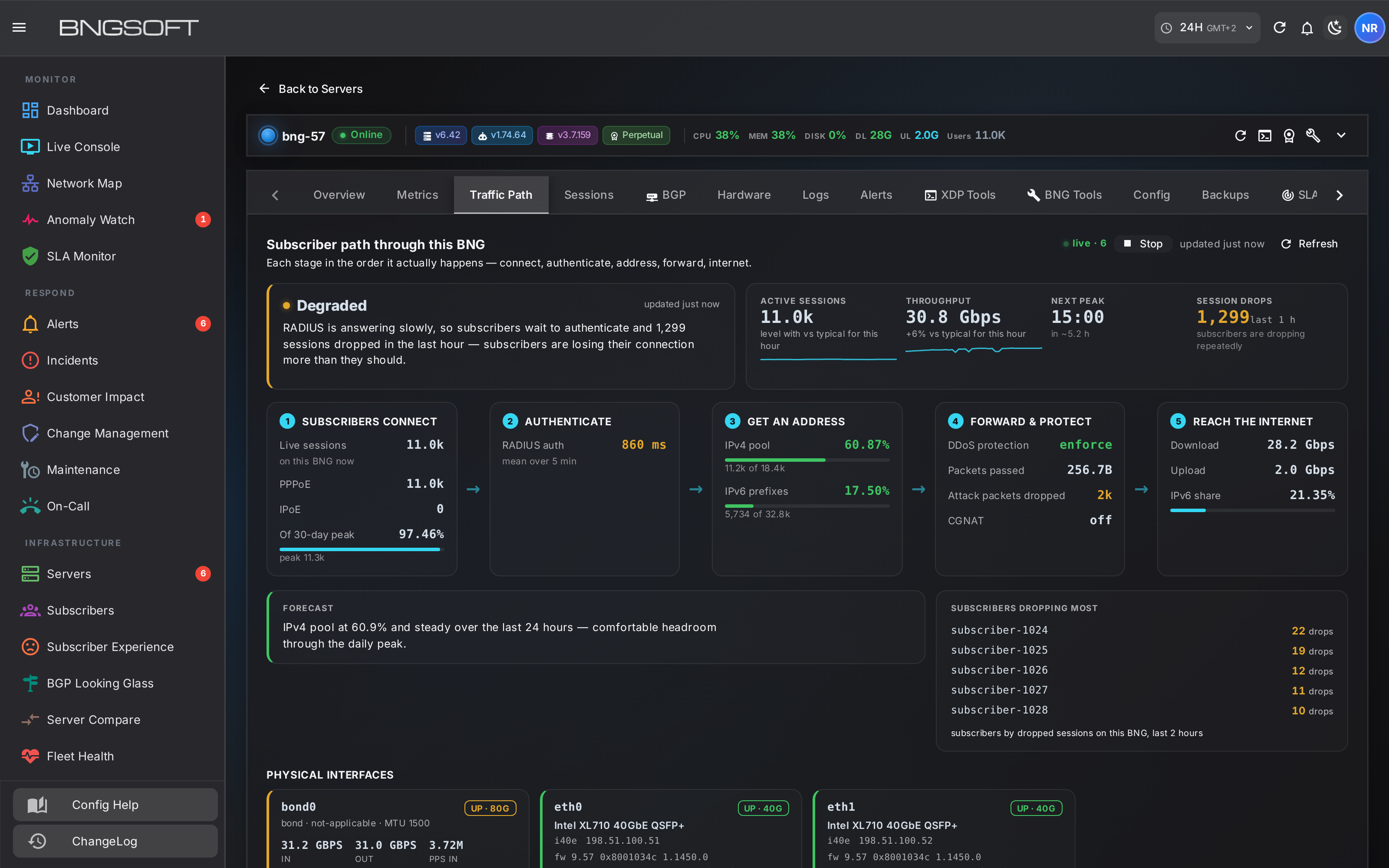1389x868 pixels.
Task: Switch to Overview tab
Action: click(339, 195)
